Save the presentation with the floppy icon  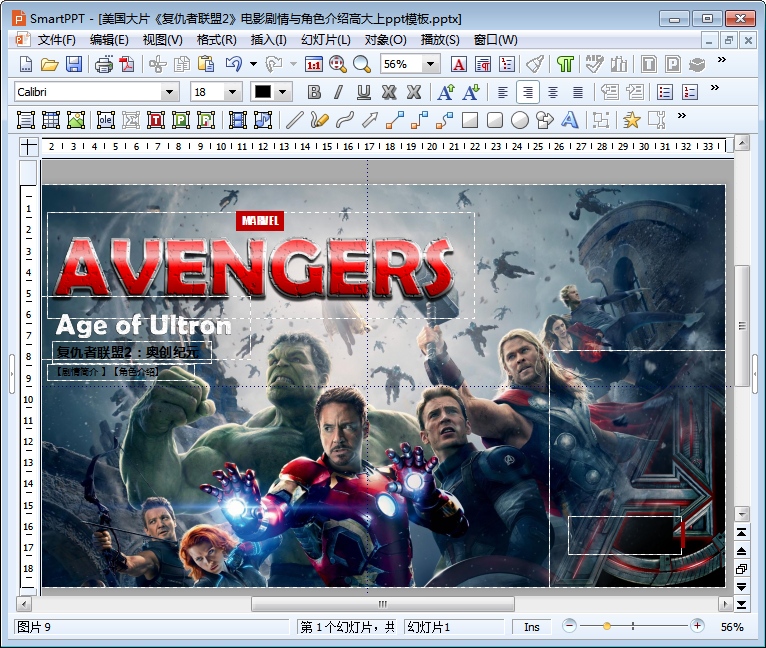coord(74,64)
